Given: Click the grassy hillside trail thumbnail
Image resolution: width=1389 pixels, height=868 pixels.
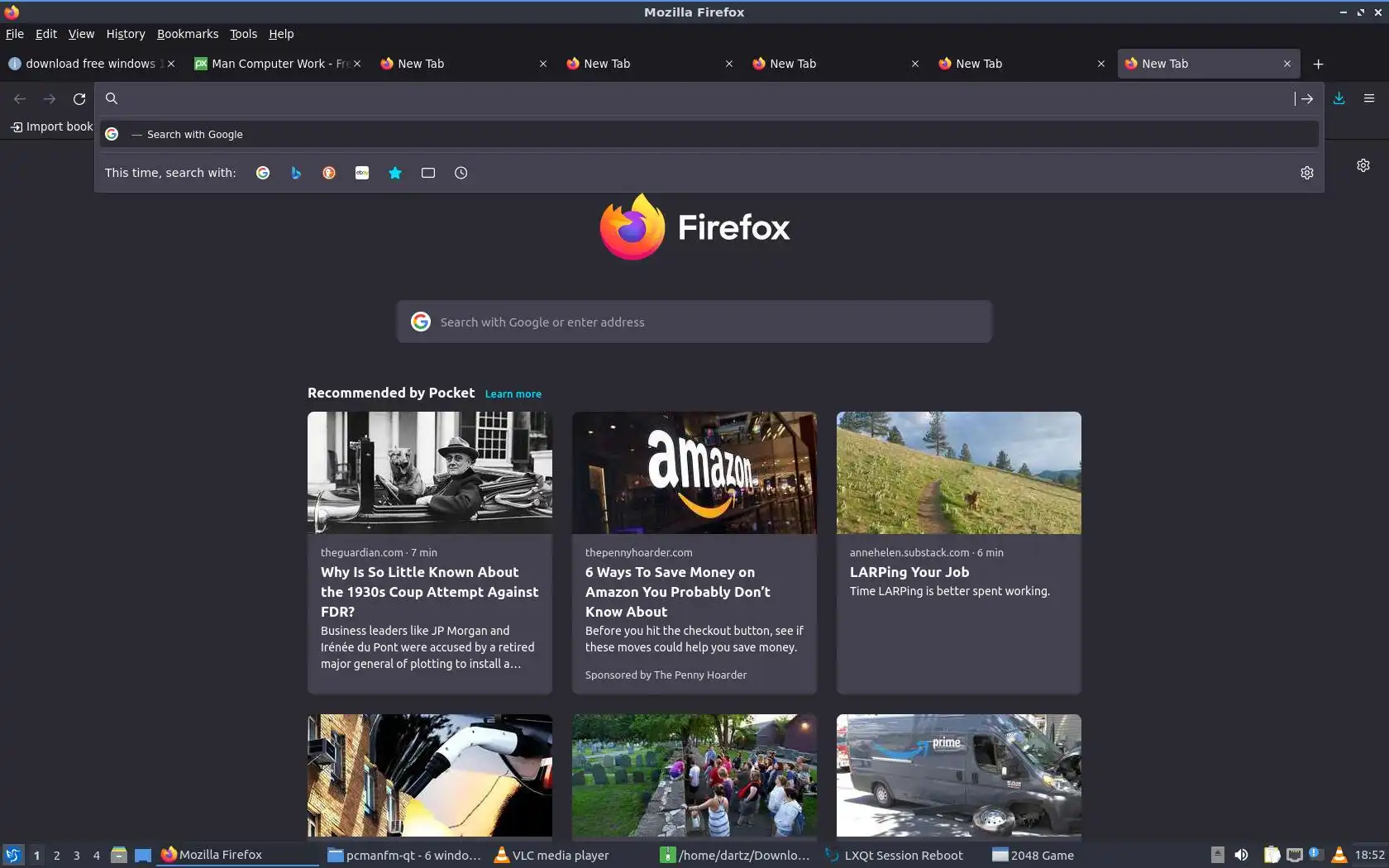Looking at the screenshot, I should [959, 473].
